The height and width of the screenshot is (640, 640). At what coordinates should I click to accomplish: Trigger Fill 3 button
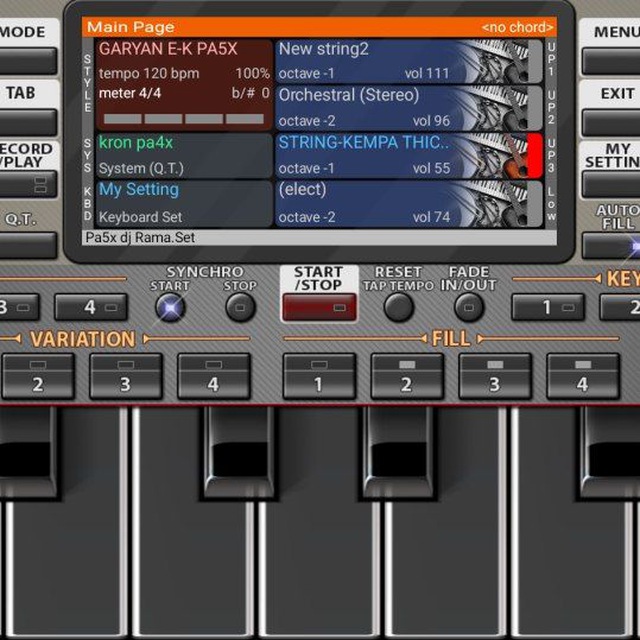tap(495, 376)
